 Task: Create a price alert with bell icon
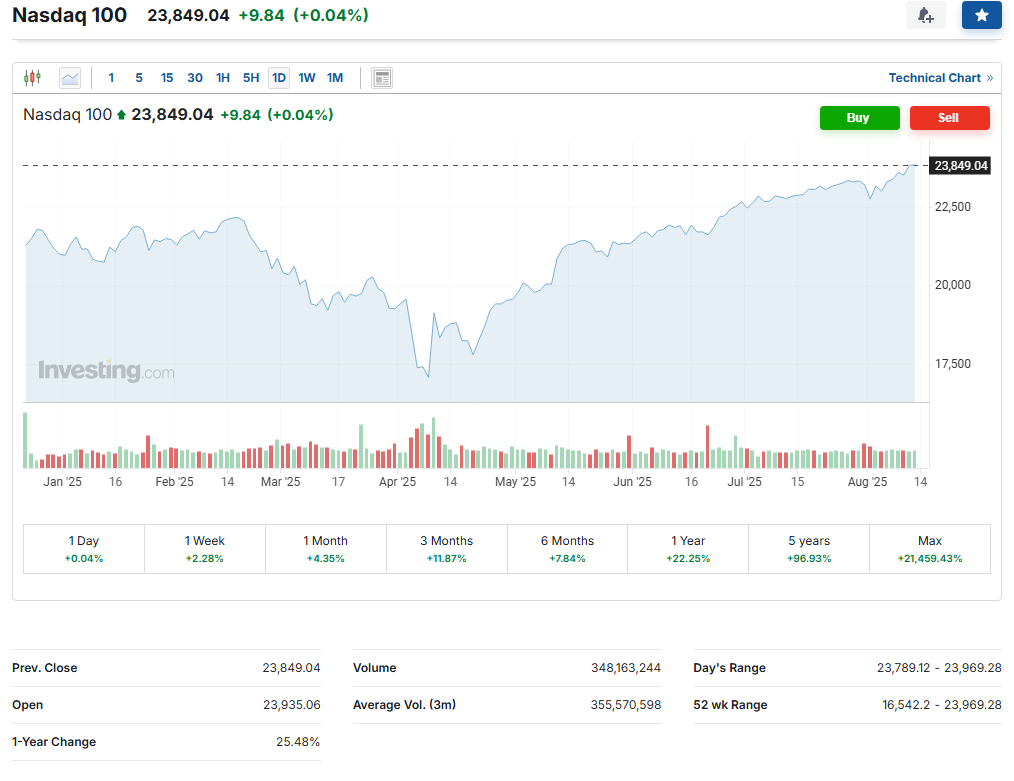tap(925, 16)
